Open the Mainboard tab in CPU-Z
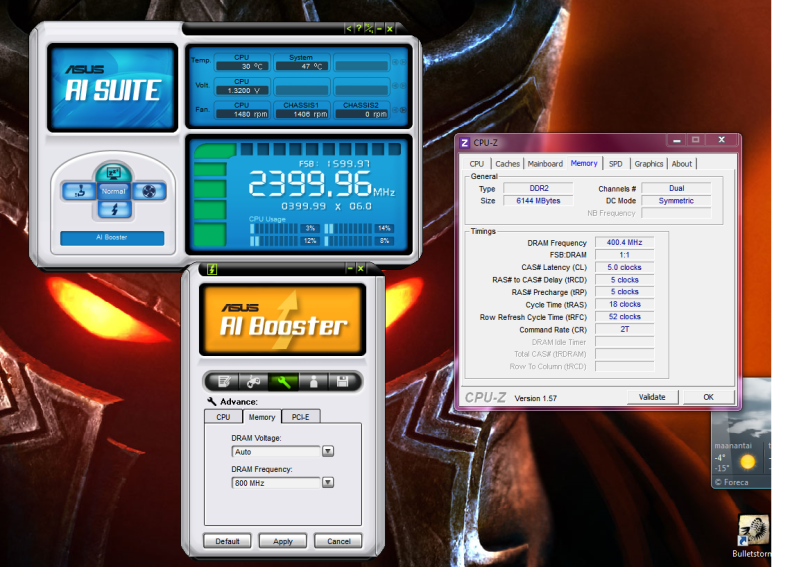The width and height of the screenshot is (799, 567). click(x=545, y=164)
